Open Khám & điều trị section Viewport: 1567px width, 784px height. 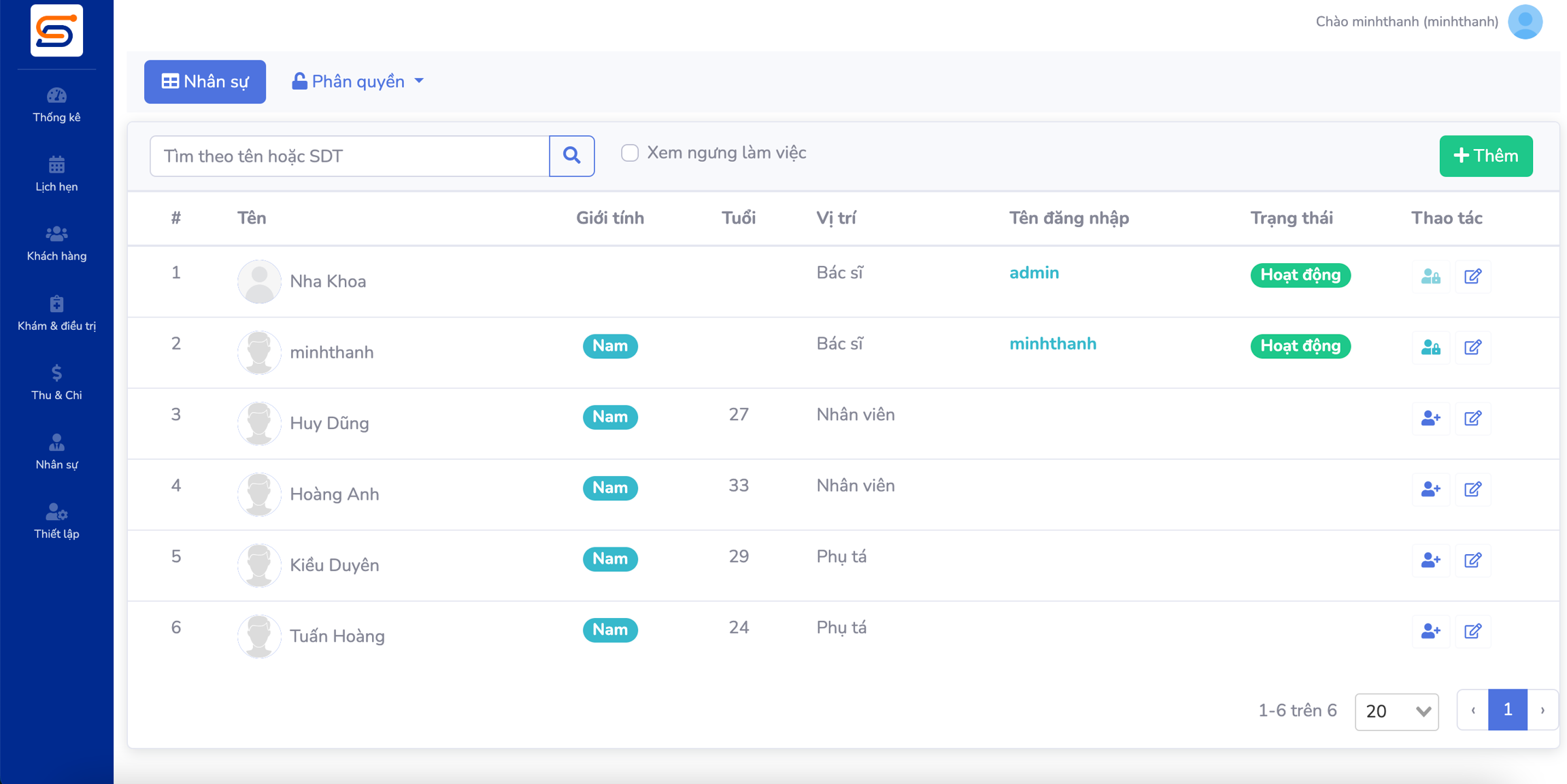(56, 313)
